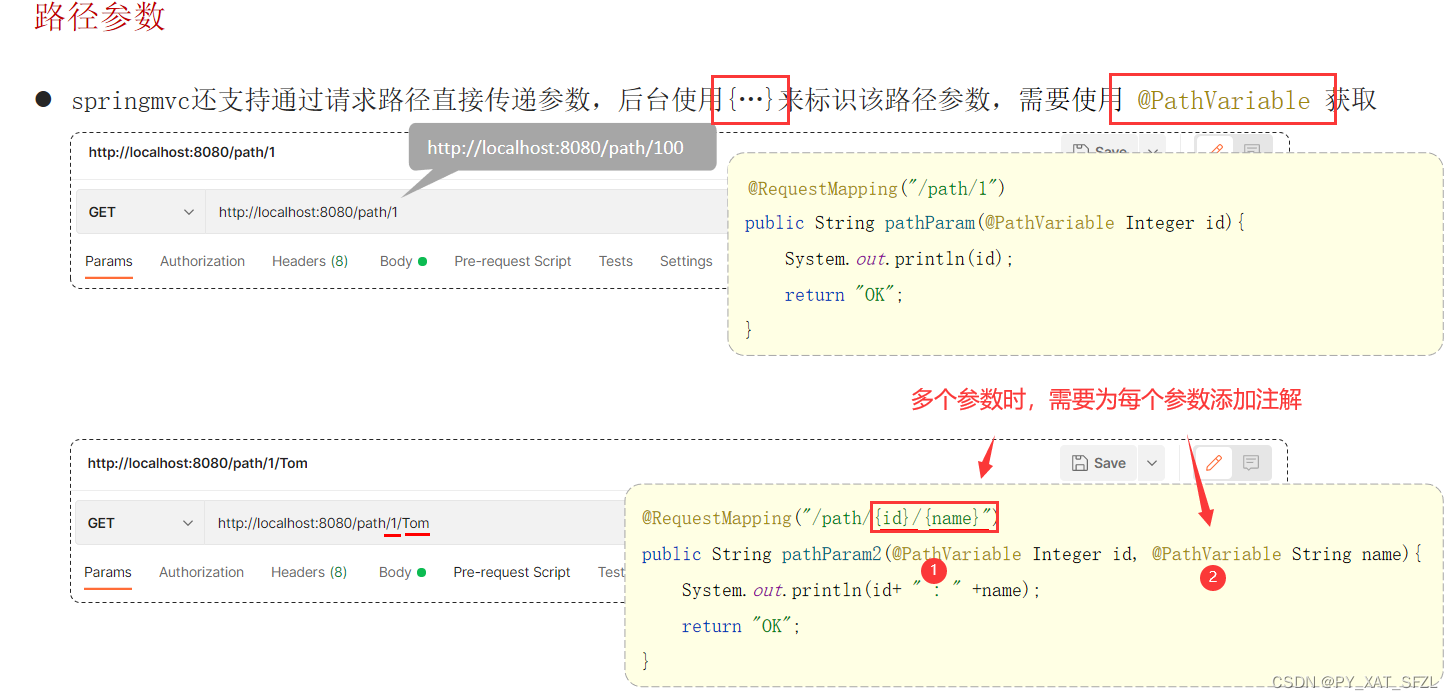Click the pencil edit icon in path/1/Tom request

1214,463
